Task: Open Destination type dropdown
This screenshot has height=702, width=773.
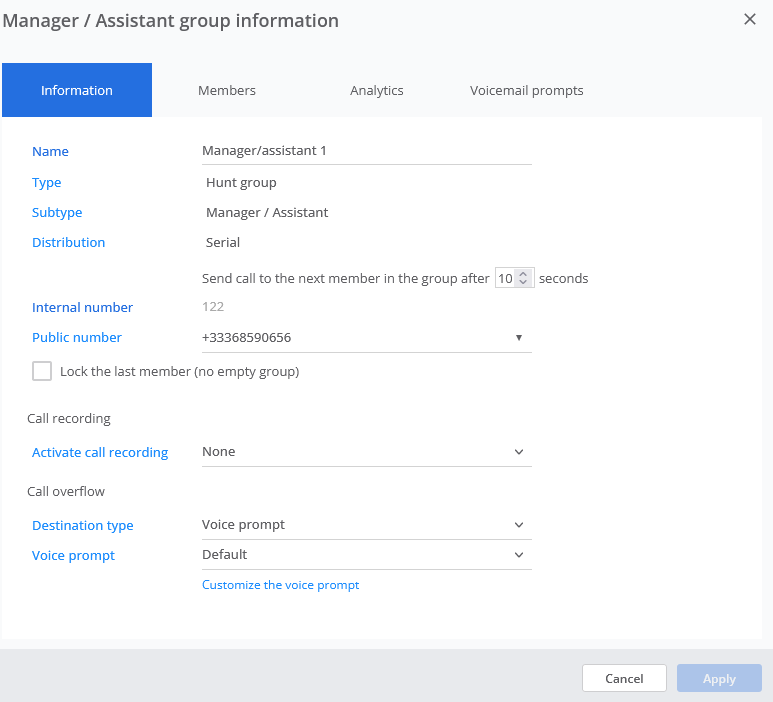Action: [366, 525]
